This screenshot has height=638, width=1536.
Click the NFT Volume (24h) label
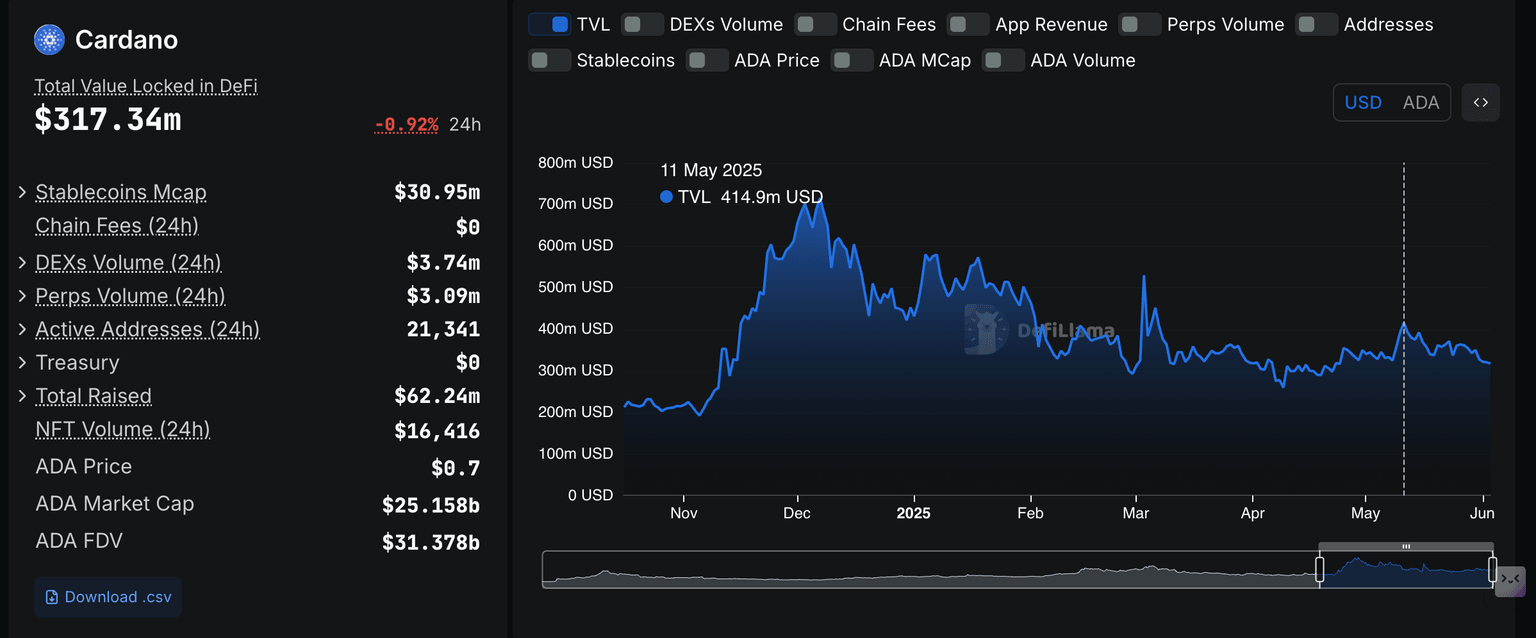[122, 429]
